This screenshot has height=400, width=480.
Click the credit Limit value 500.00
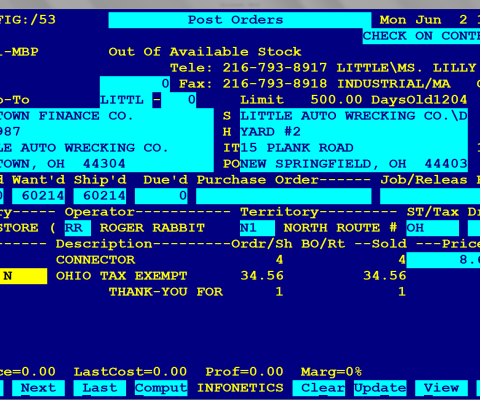336,100
